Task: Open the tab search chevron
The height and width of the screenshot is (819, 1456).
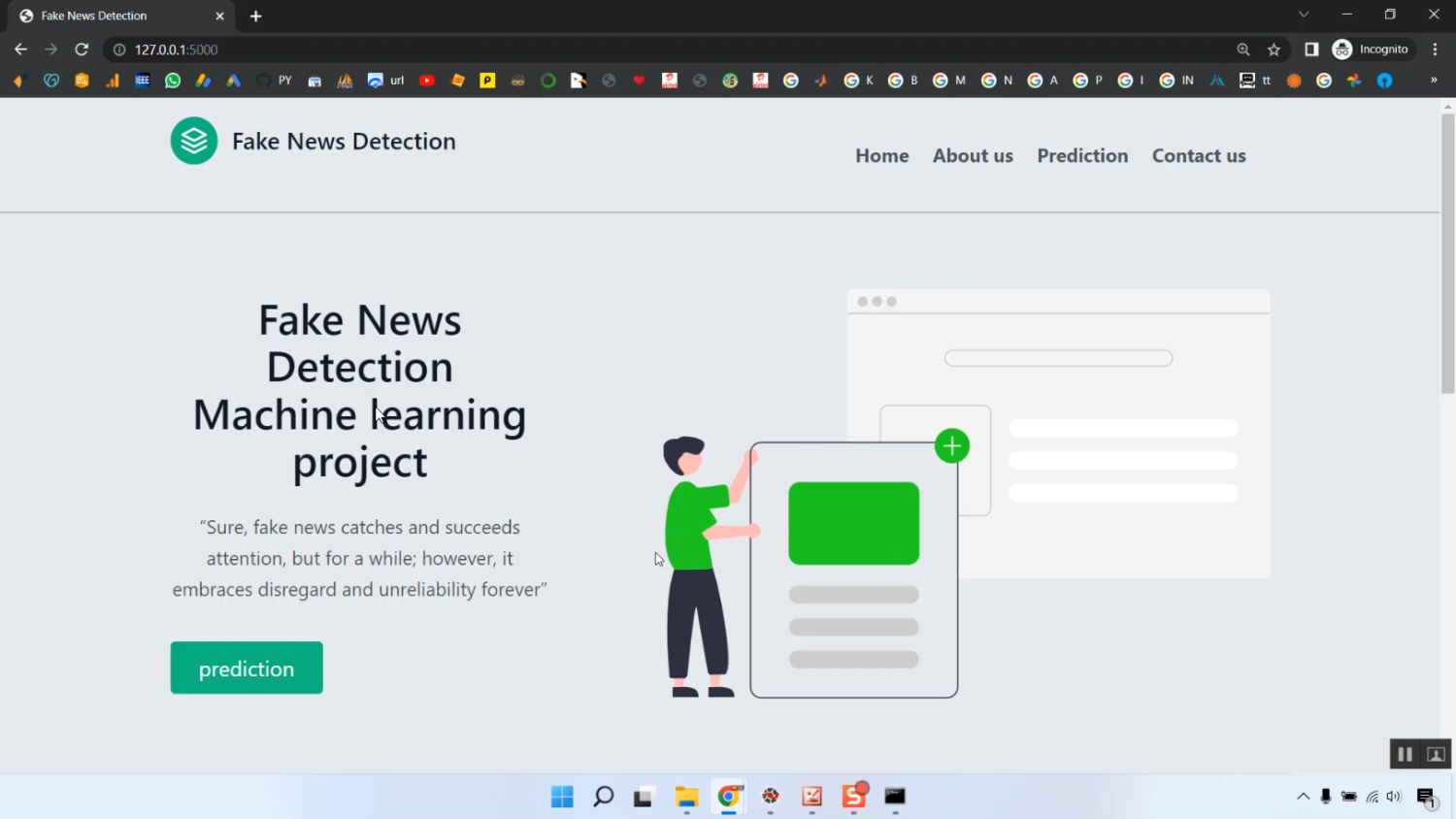Action: [x=1304, y=15]
